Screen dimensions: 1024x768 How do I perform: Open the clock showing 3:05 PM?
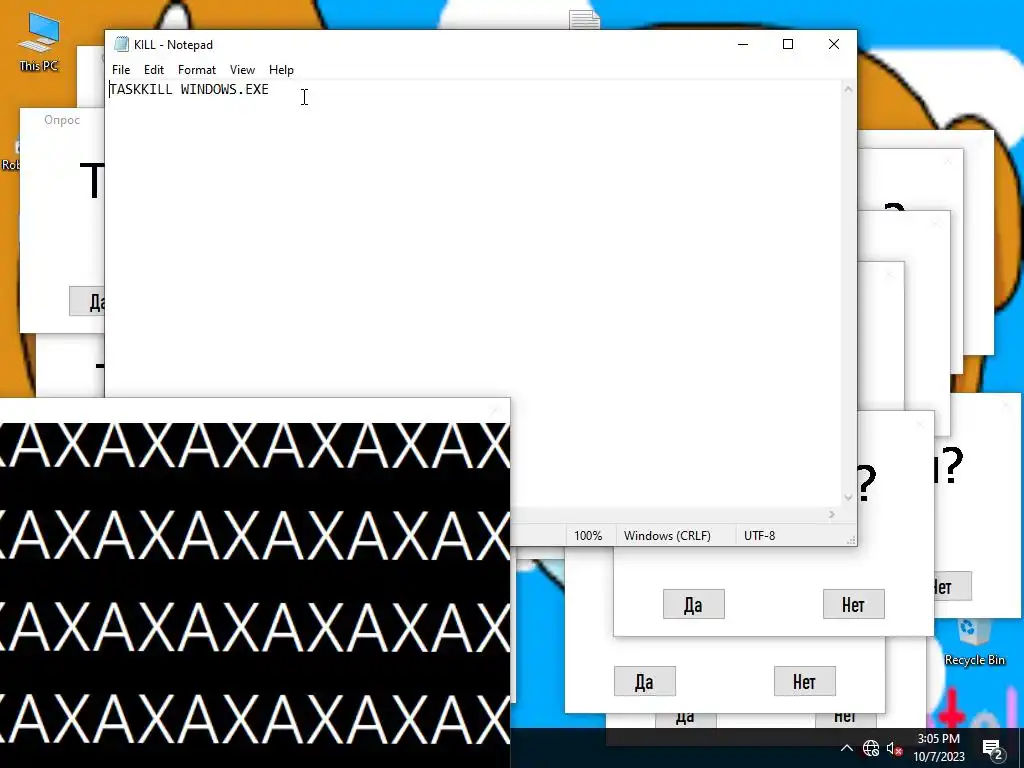pyautogui.click(x=938, y=747)
